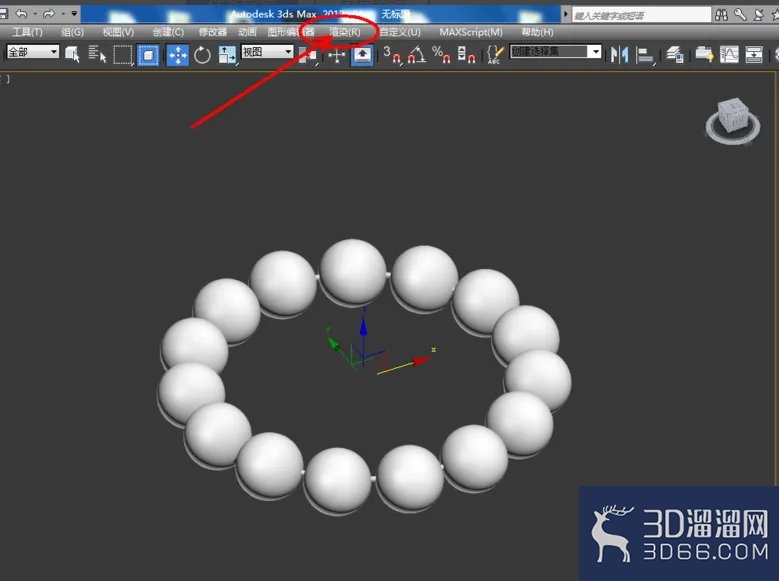
Task: Open the Select by Name list
Action: click(x=97, y=54)
